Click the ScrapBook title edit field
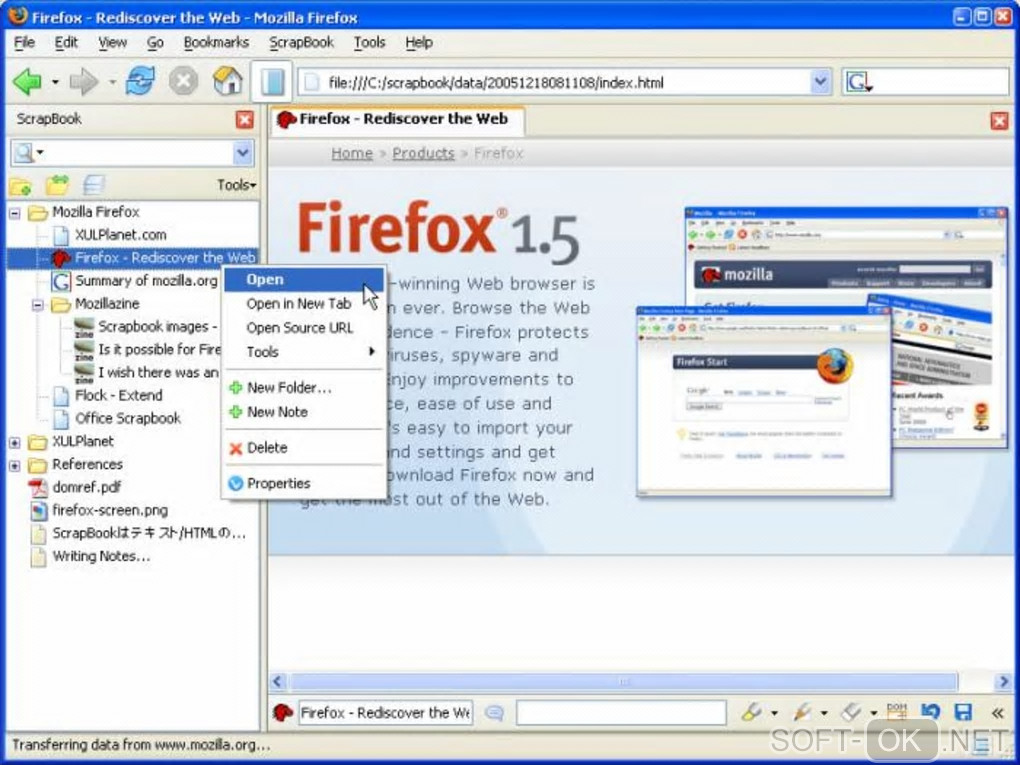The image size is (1020, 765). point(385,713)
